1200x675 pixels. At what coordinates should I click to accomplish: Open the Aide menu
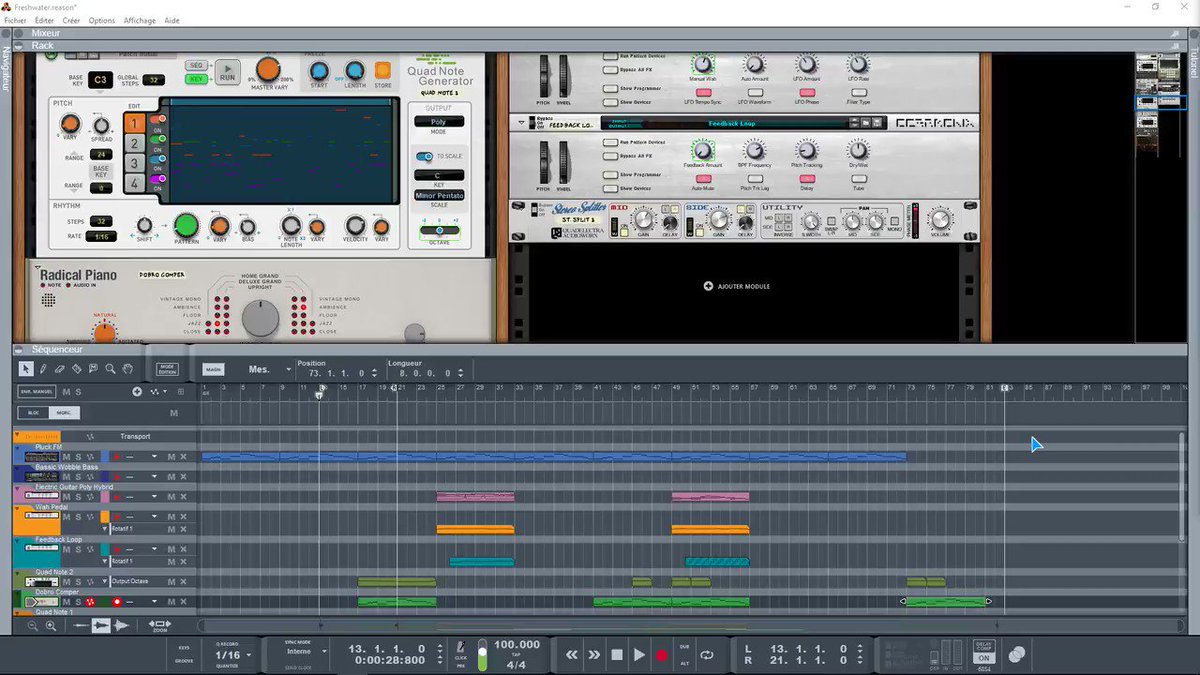pyautogui.click(x=172, y=20)
